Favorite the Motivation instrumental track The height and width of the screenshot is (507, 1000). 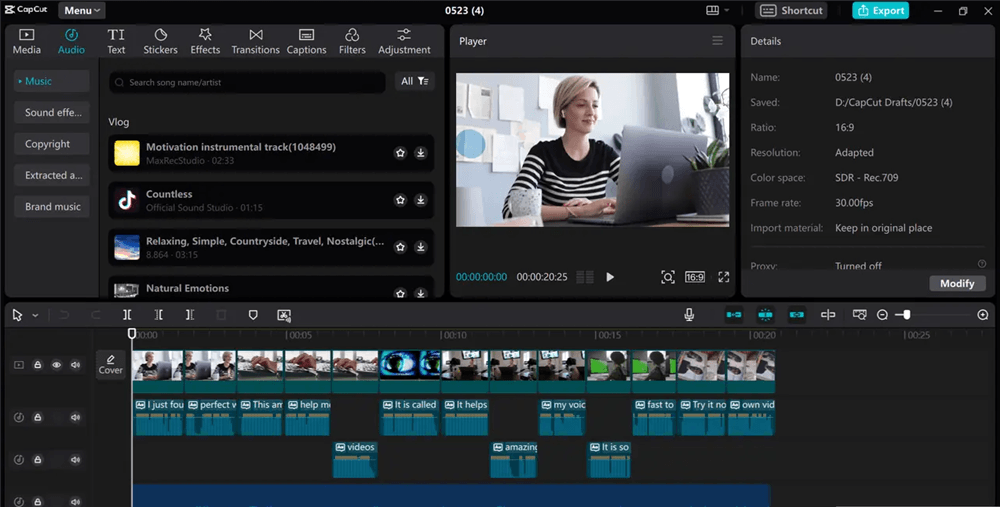coord(400,153)
